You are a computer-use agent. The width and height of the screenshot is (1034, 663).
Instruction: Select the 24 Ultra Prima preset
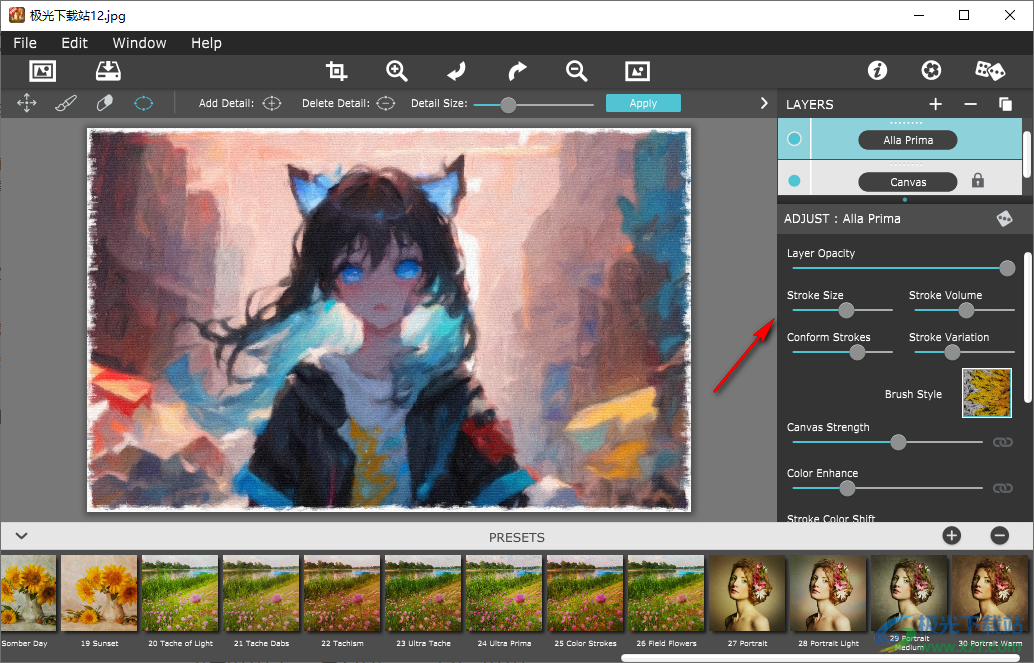[503, 593]
